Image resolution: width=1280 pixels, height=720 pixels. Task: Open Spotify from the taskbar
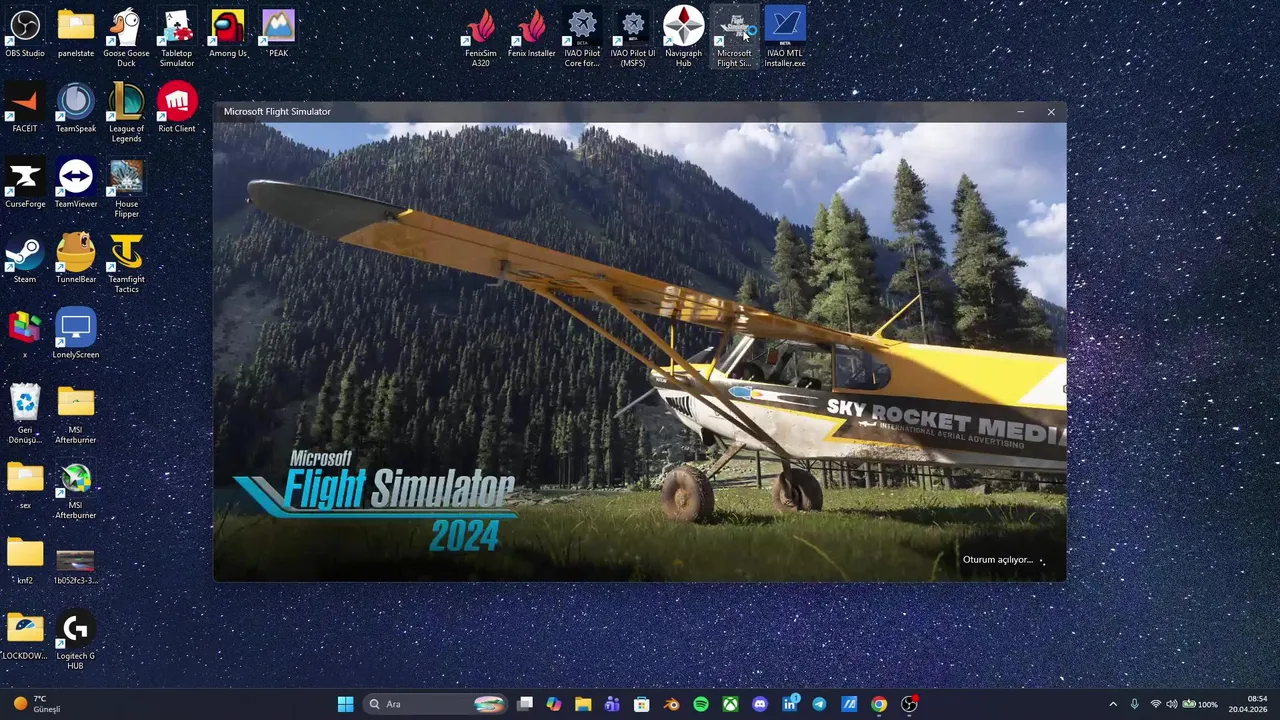coord(701,704)
